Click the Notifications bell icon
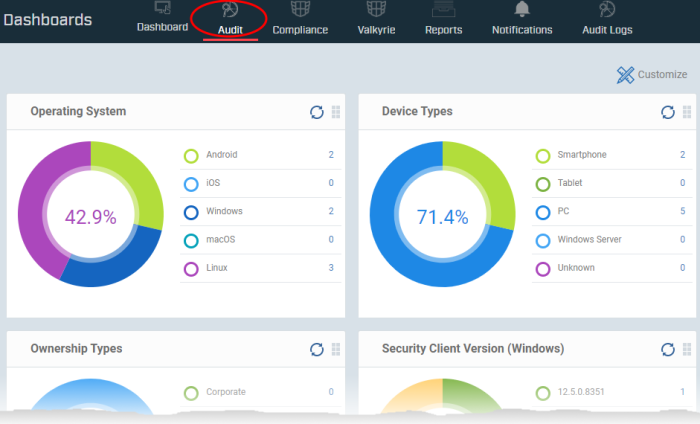 pos(522,8)
